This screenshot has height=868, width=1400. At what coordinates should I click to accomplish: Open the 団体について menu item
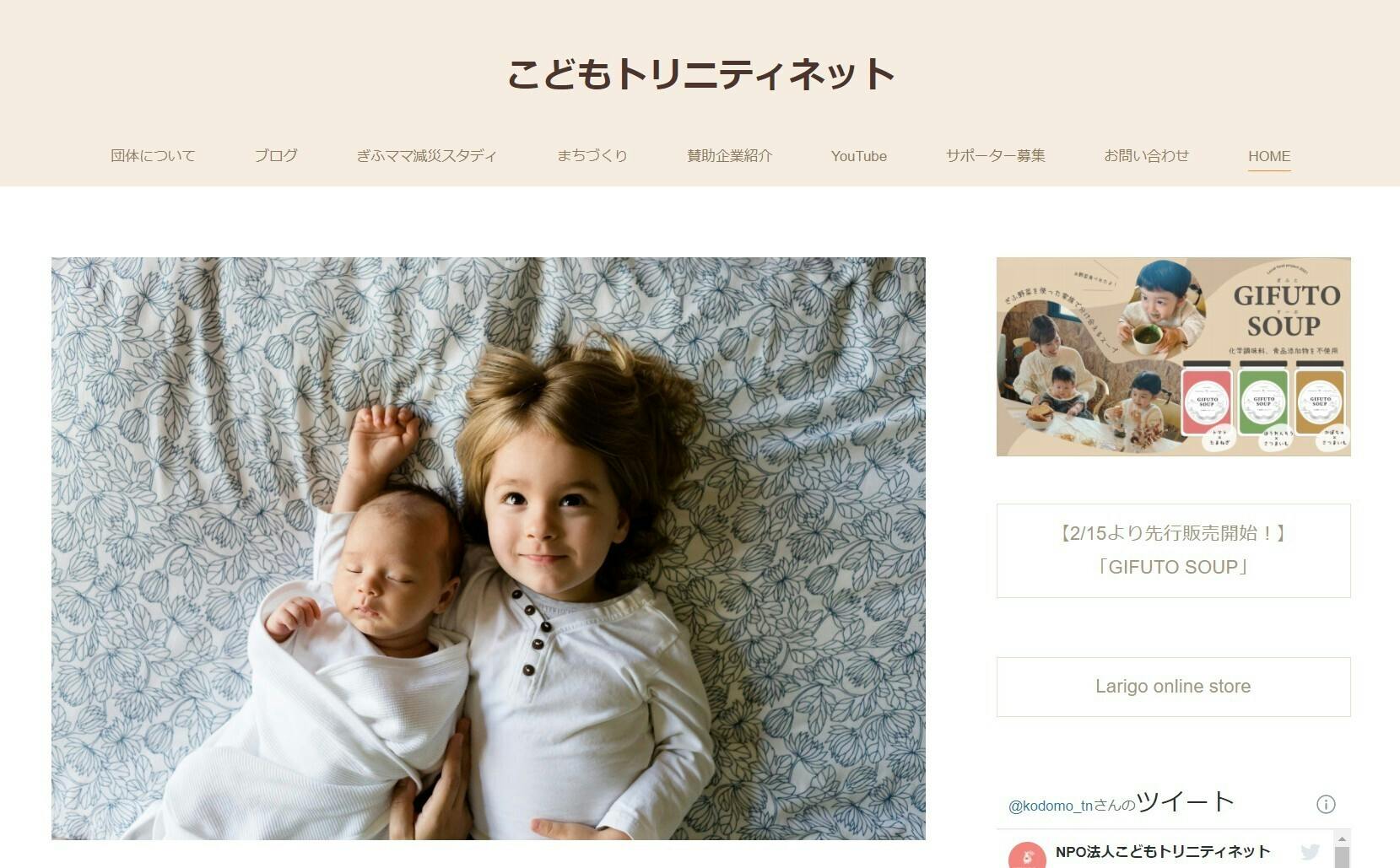[153, 156]
